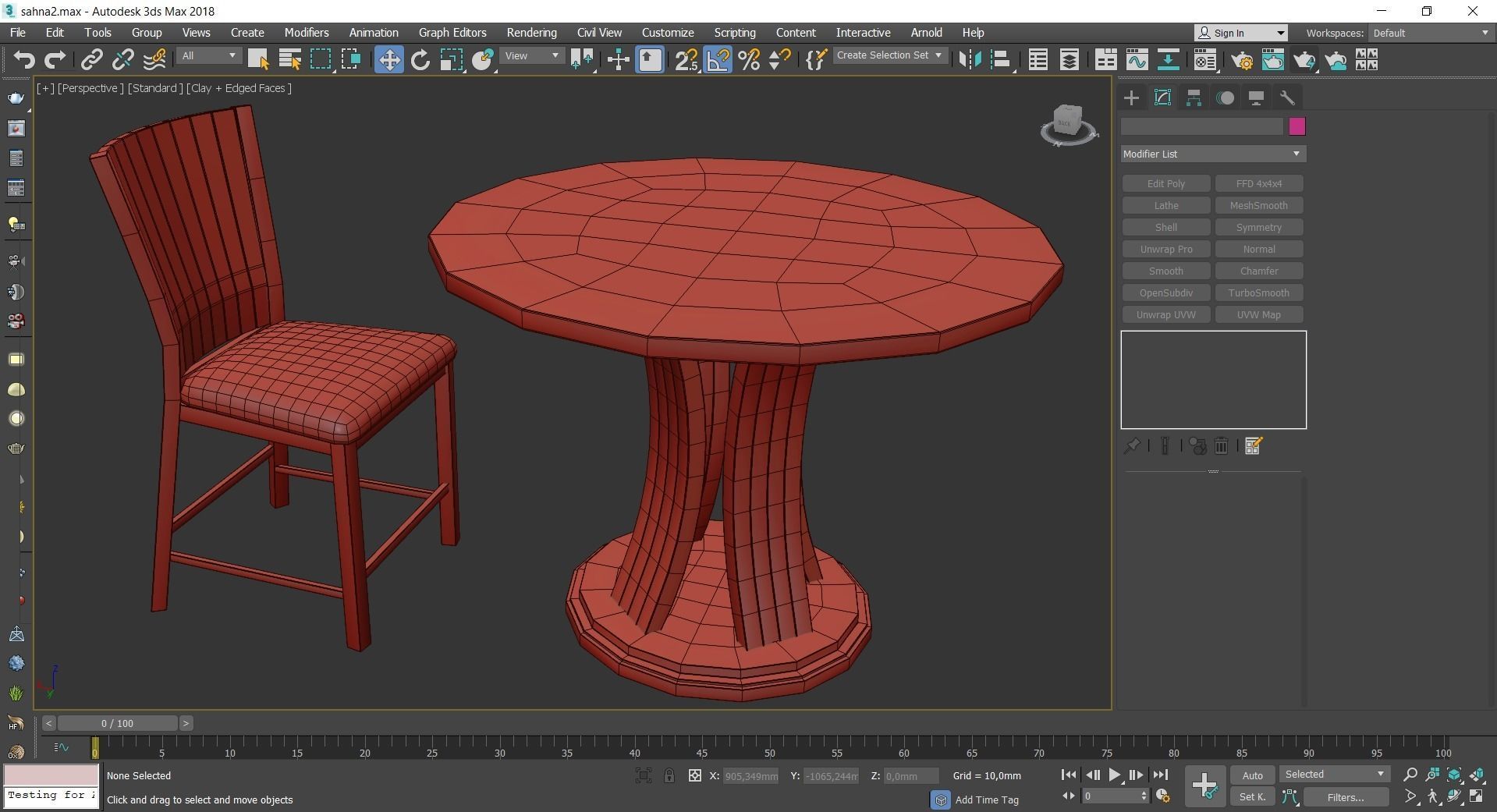This screenshot has width=1497, height=812.
Task: Toggle the Selection Lock padlock
Action: point(669,775)
